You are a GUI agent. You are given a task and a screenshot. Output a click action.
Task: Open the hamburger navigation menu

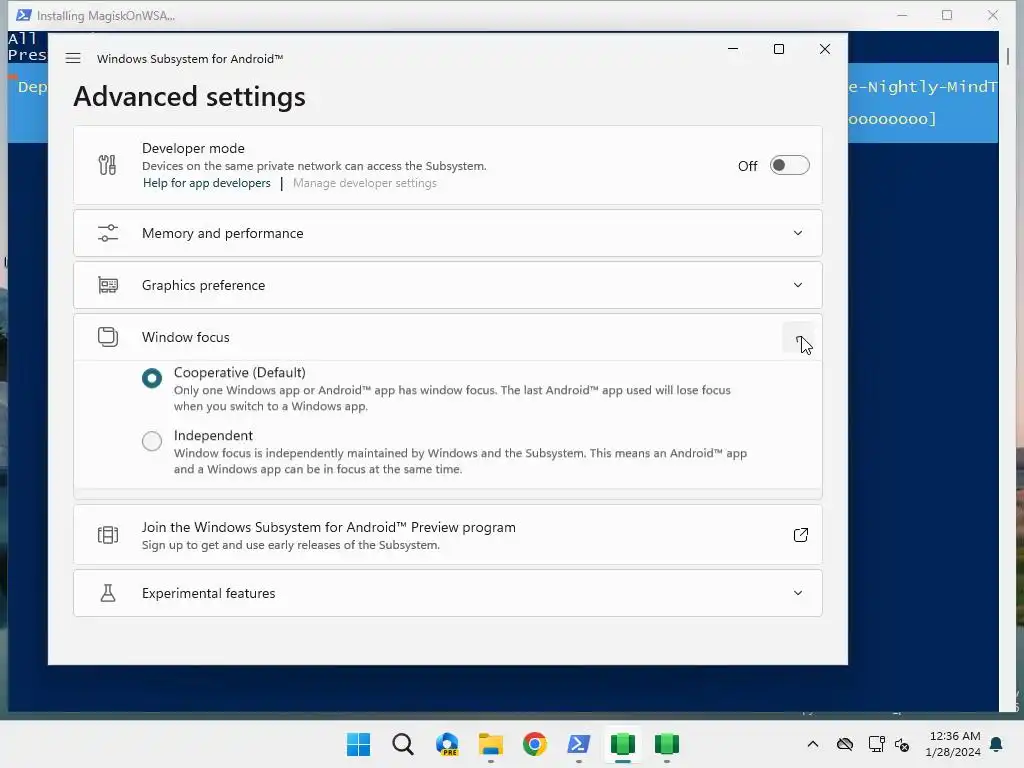click(73, 58)
